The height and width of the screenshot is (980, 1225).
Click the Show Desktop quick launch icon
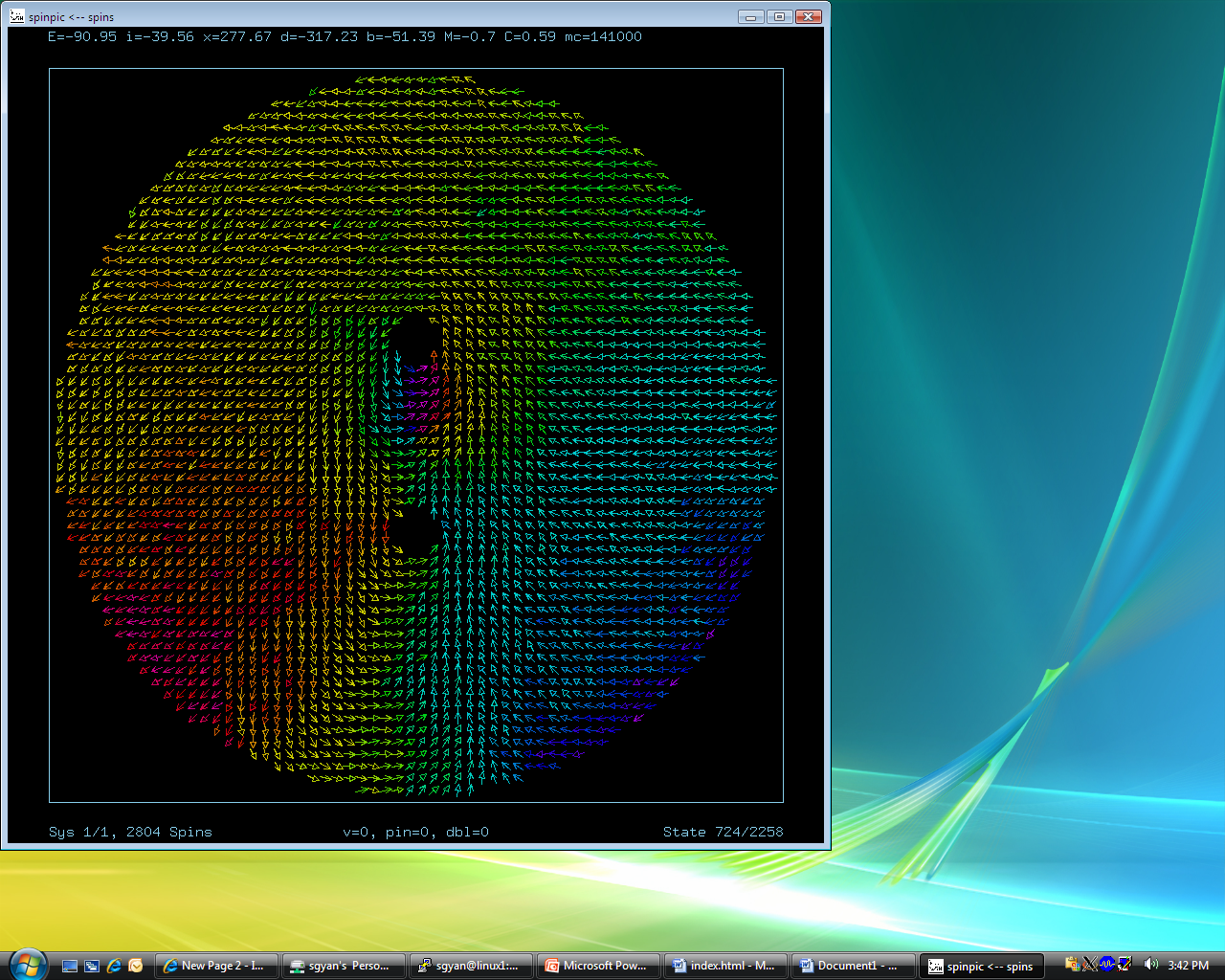click(70, 966)
